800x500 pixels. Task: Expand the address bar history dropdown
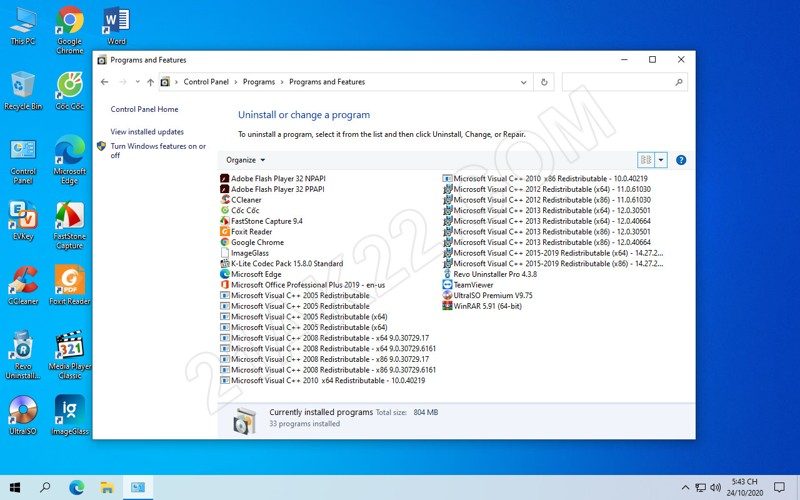523,82
